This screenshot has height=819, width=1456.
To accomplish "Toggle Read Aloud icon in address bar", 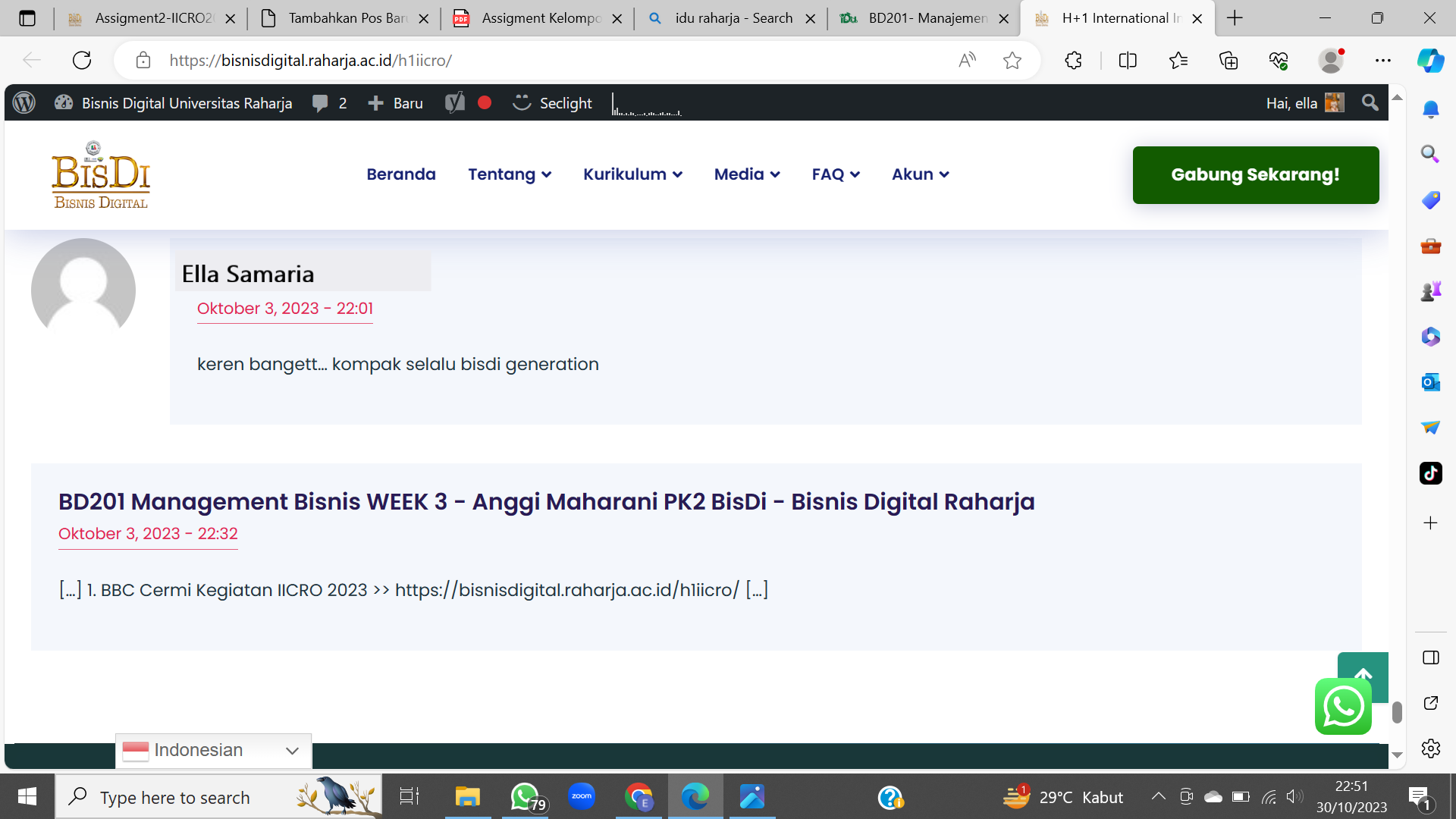I will pos(967,60).
